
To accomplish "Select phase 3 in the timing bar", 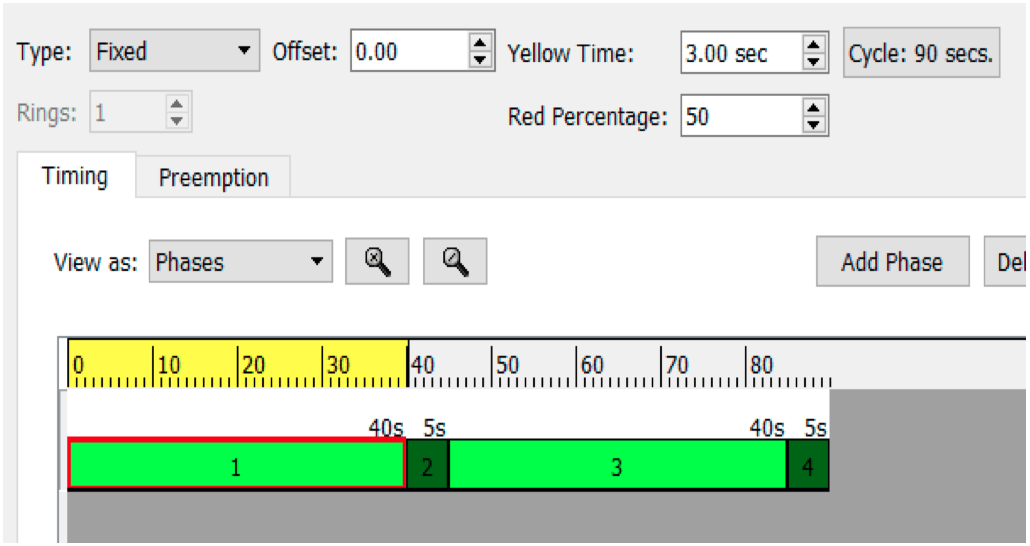I will 617,465.
